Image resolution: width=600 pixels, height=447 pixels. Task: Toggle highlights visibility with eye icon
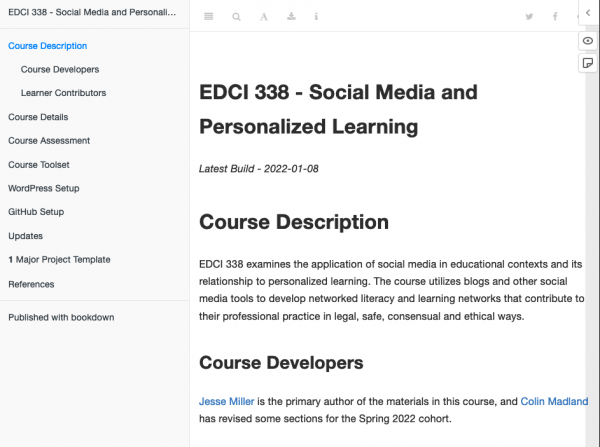coord(588,41)
